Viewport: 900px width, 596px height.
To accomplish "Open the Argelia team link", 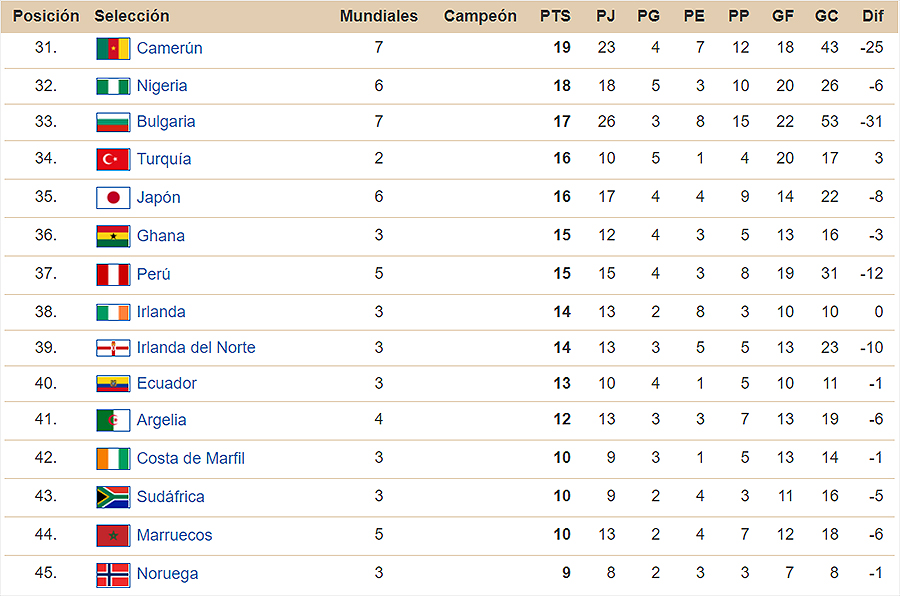I will 161,420.
